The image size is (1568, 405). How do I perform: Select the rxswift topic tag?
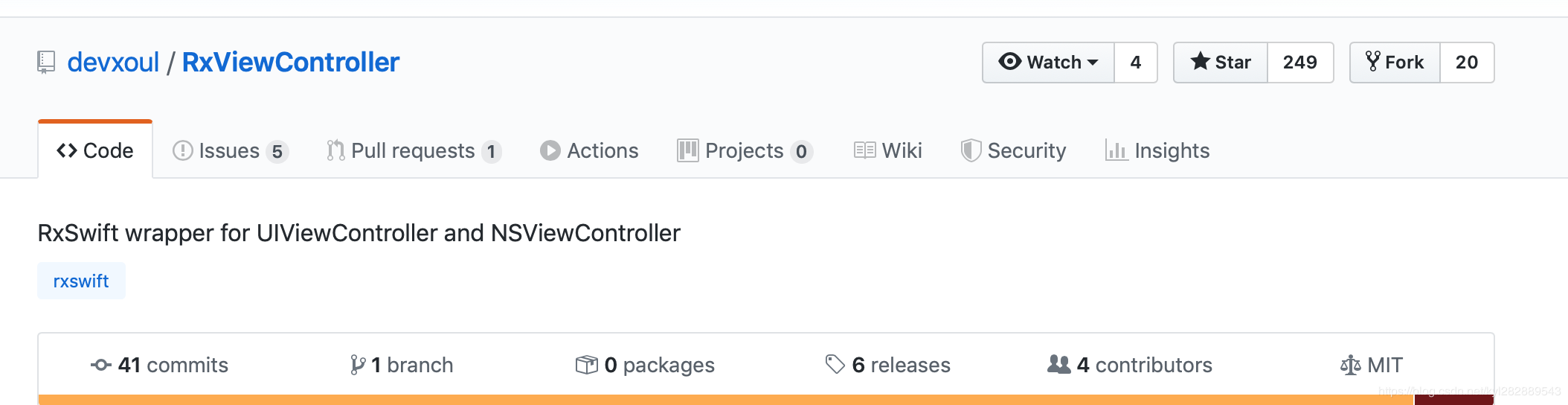[81, 281]
